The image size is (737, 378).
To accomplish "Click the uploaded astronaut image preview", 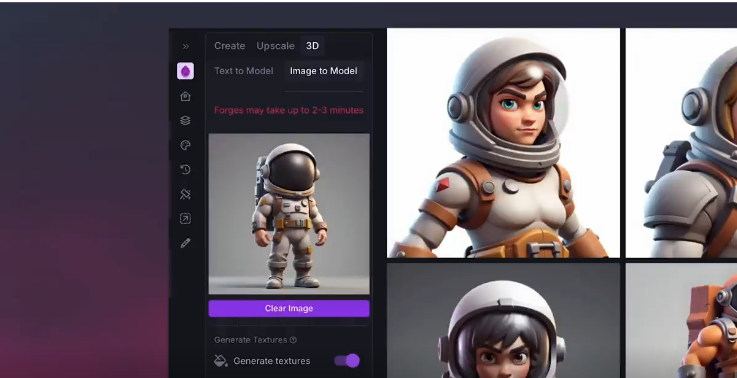I will tap(289, 214).
